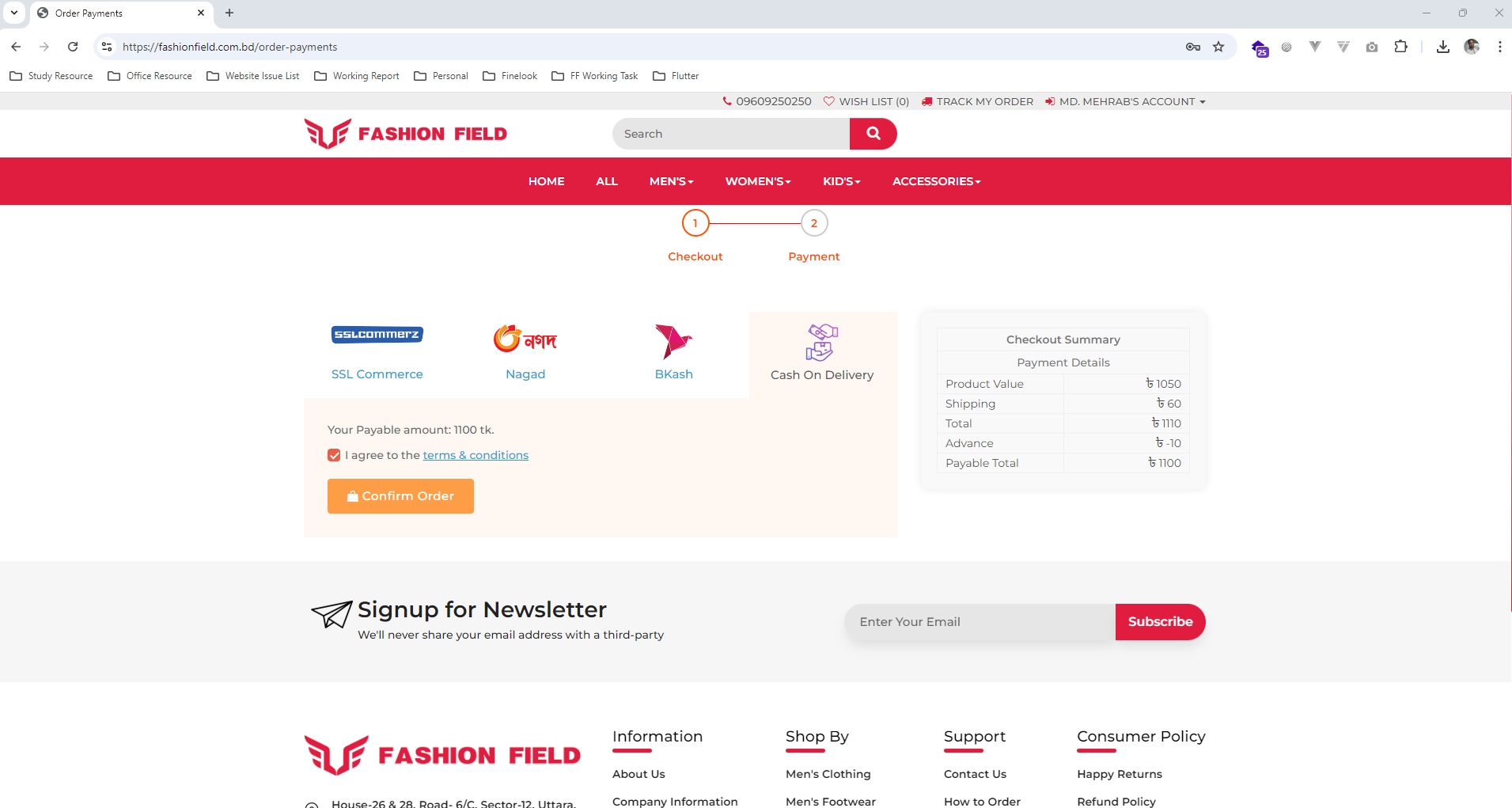Viewport: 1512px width, 808px height.
Task: Open the Chrome three-dot menu
Action: click(x=1500, y=47)
